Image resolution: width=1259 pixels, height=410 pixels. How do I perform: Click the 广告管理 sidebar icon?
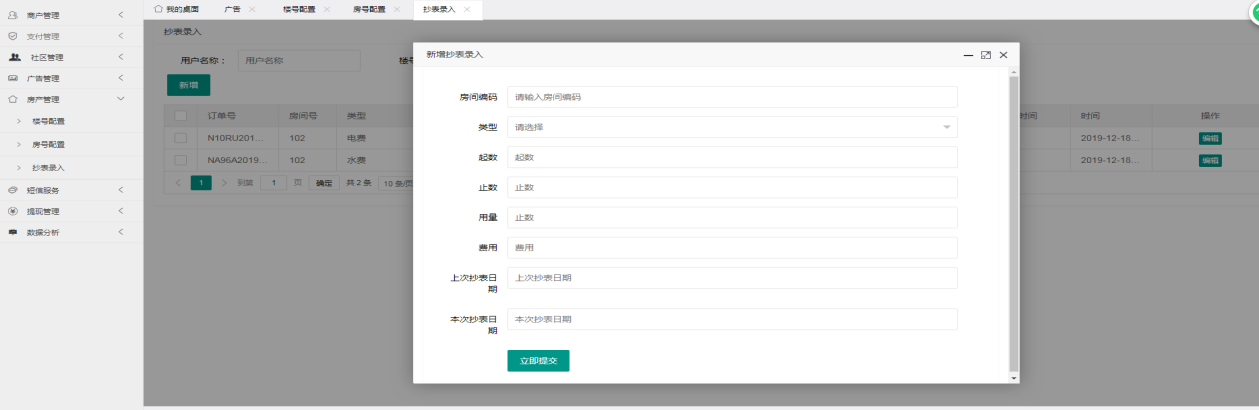[x=13, y=78]
